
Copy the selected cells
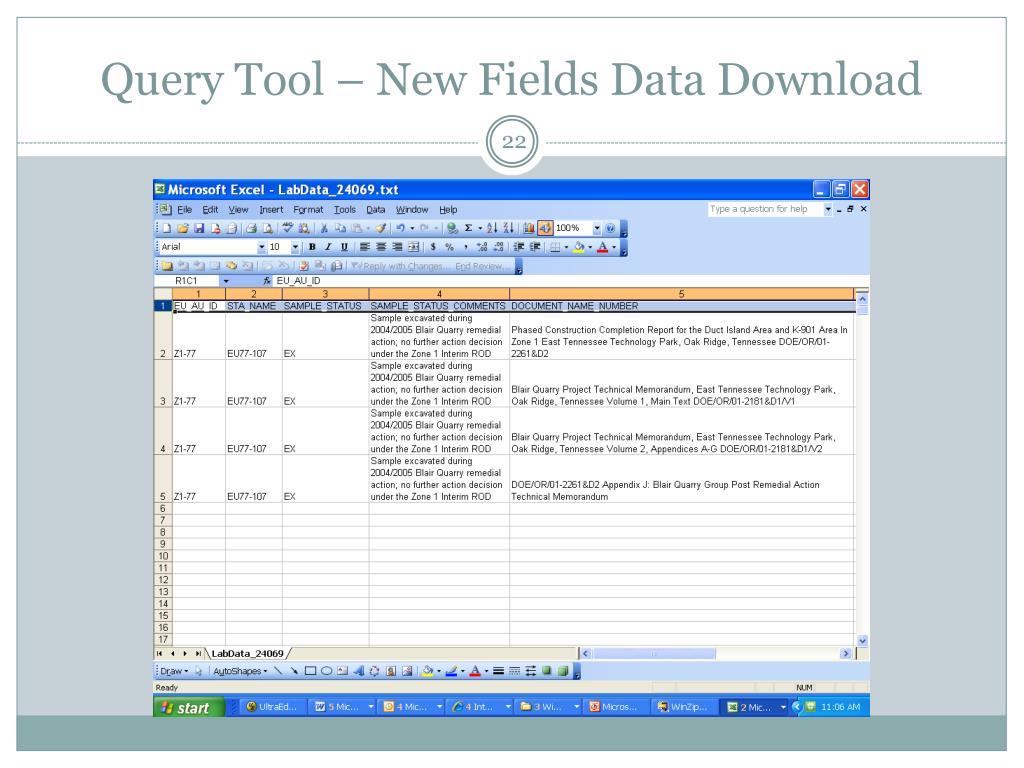[340, 228]
